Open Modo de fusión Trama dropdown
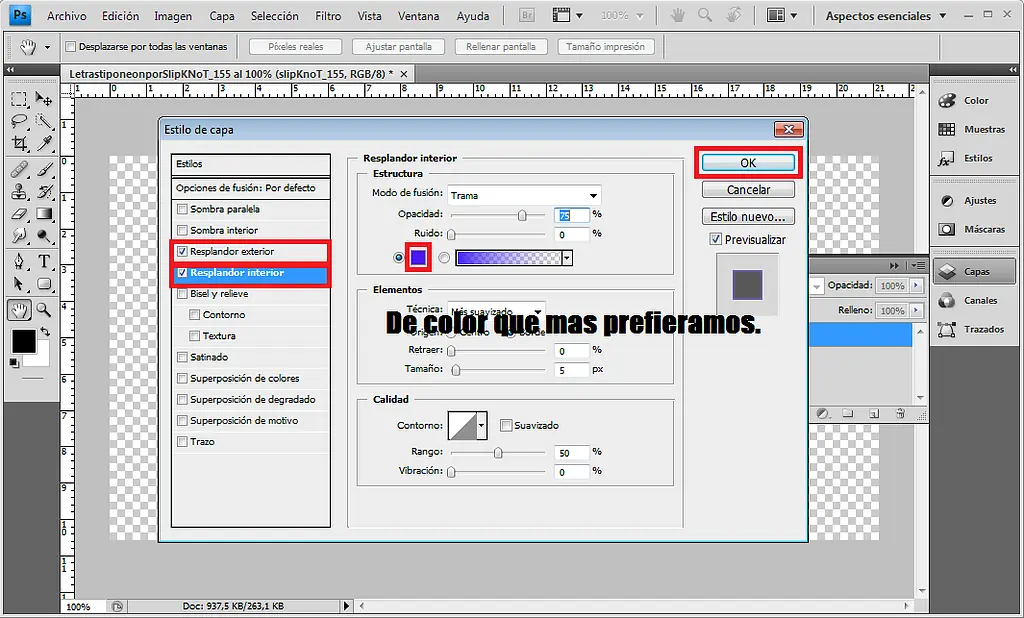 click(524, 195)
